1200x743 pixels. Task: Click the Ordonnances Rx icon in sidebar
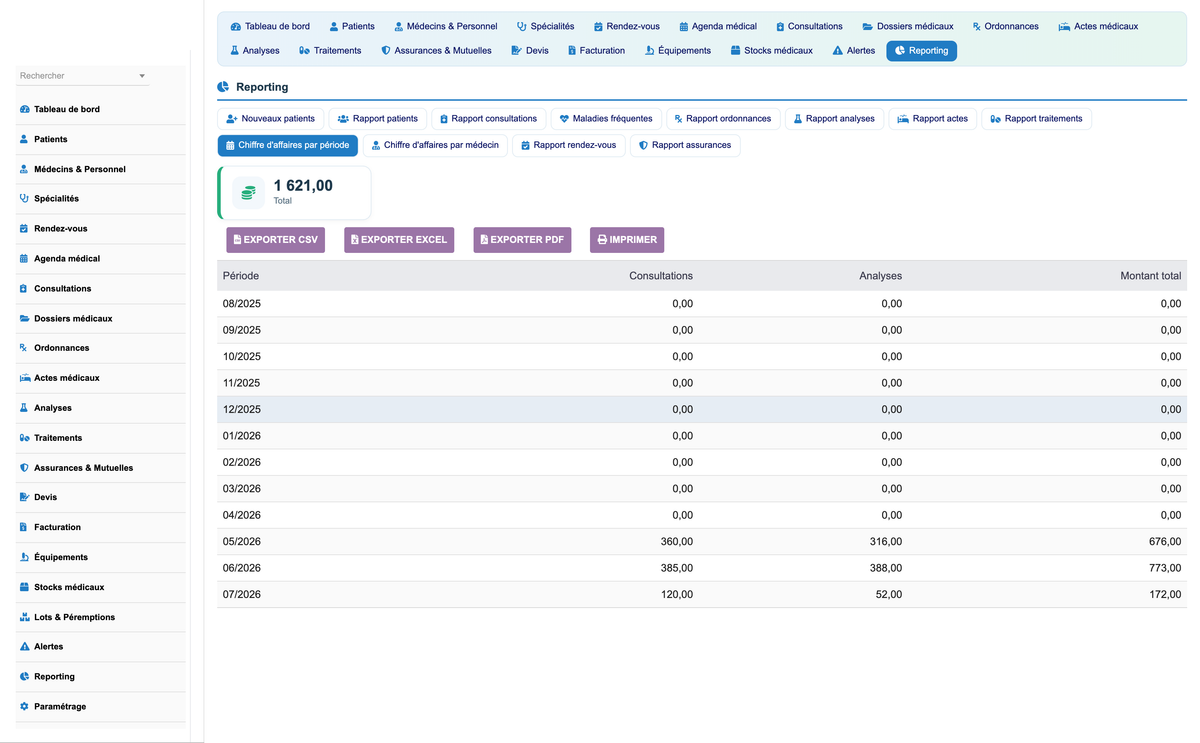coord(24,348)
